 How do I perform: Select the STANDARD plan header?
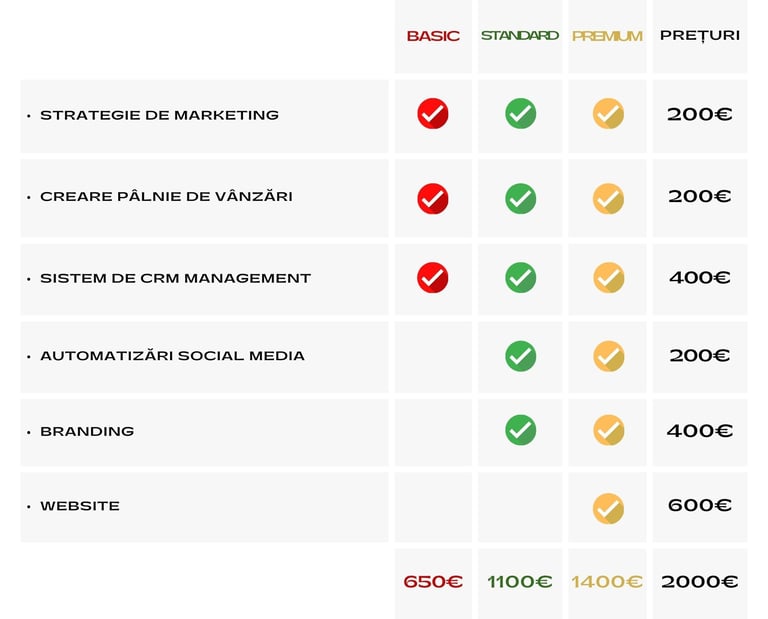coord(520,35)
